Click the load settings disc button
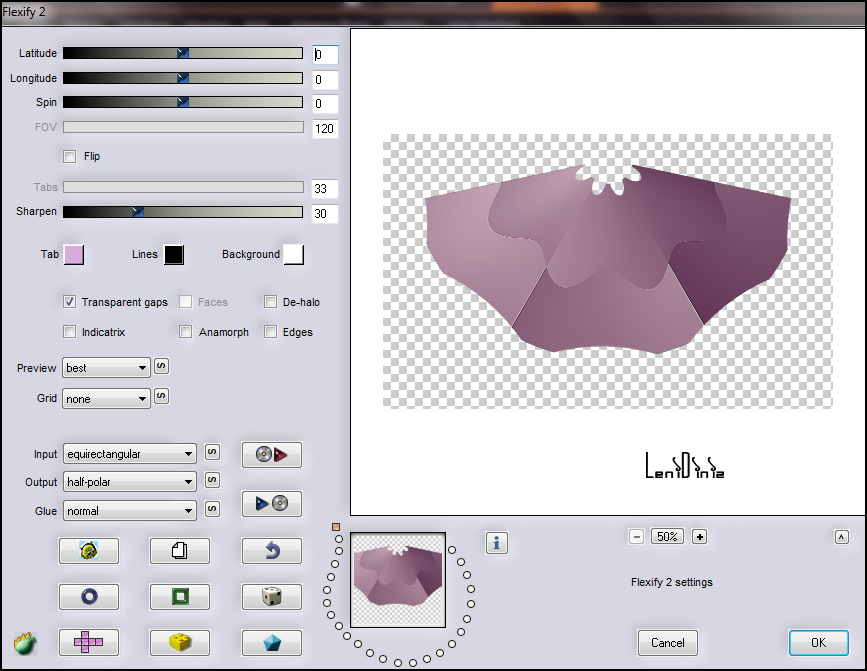This screenshot has height=671, width=867. [271, 455]
